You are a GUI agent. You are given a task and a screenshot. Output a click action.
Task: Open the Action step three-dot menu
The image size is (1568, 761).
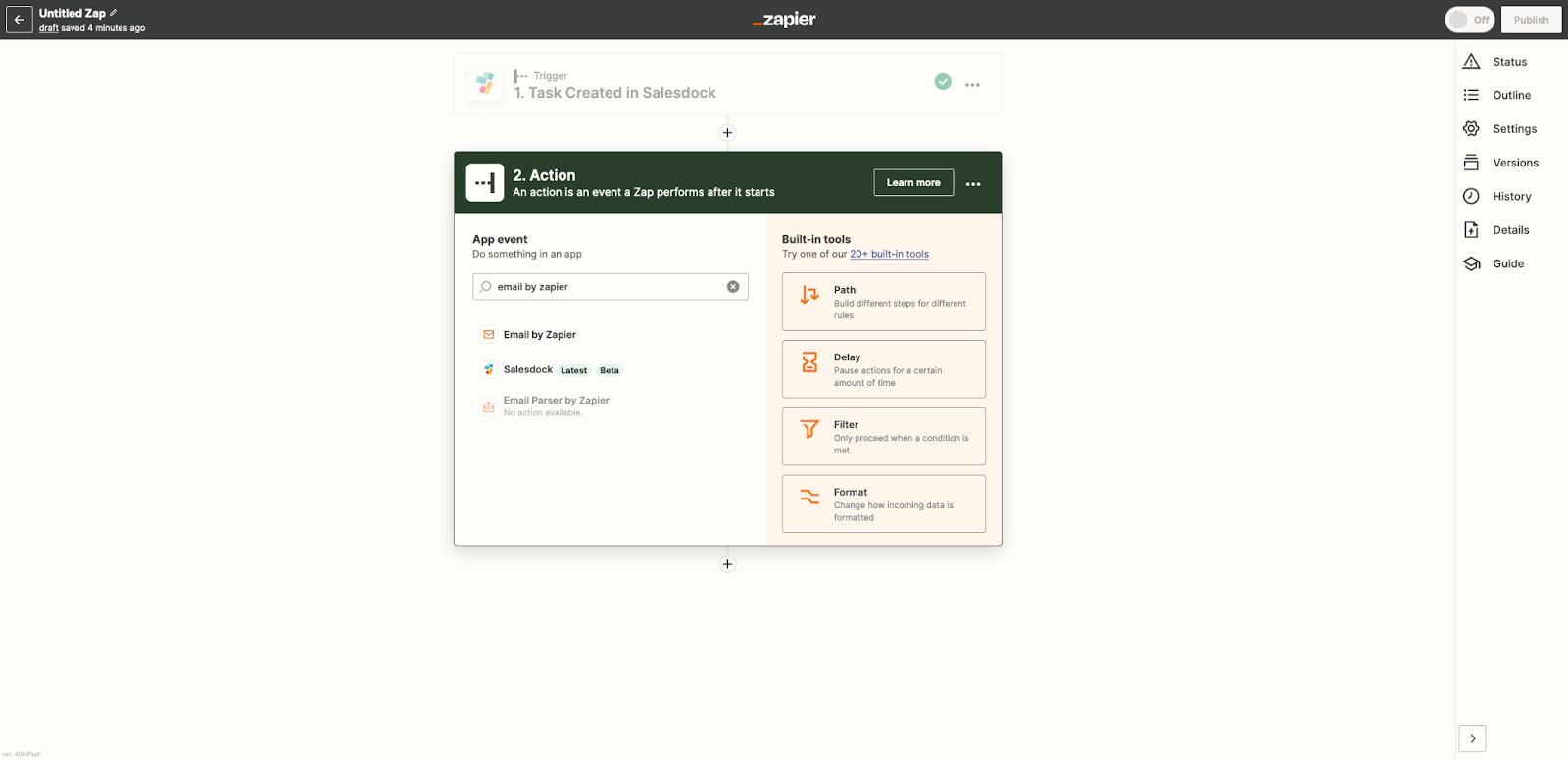[973, 184]
